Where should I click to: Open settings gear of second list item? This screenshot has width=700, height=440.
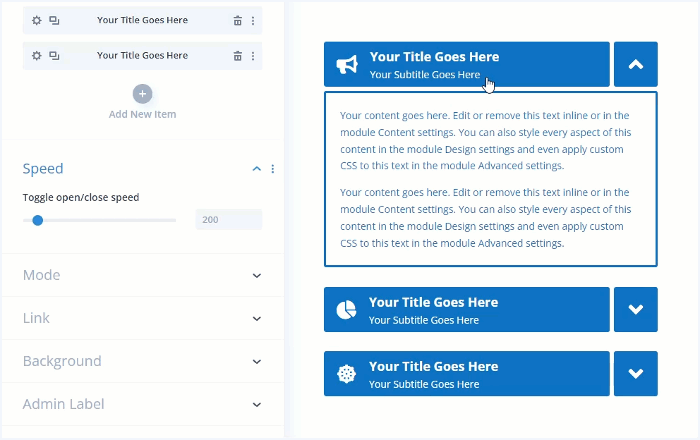(x=37, y=56)
